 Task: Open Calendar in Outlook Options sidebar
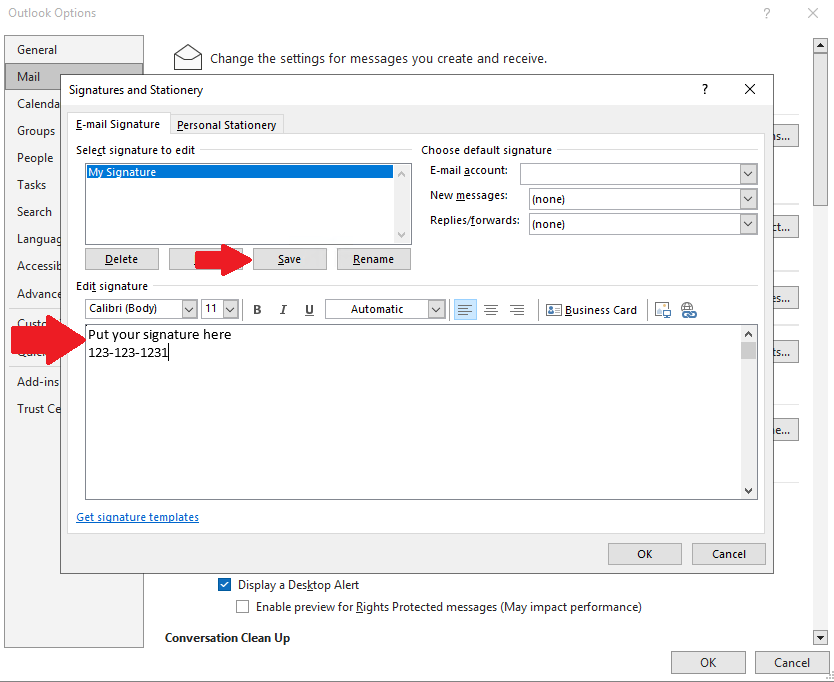point(33,104)
